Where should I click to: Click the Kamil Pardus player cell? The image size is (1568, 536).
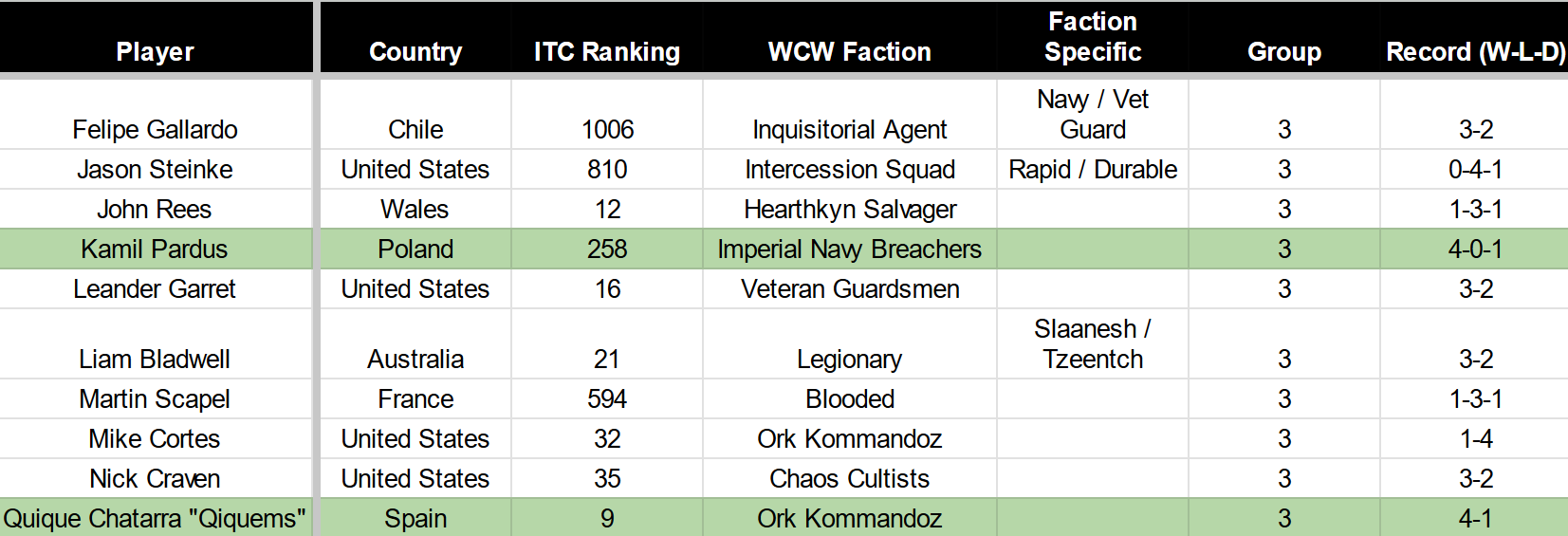155,249
